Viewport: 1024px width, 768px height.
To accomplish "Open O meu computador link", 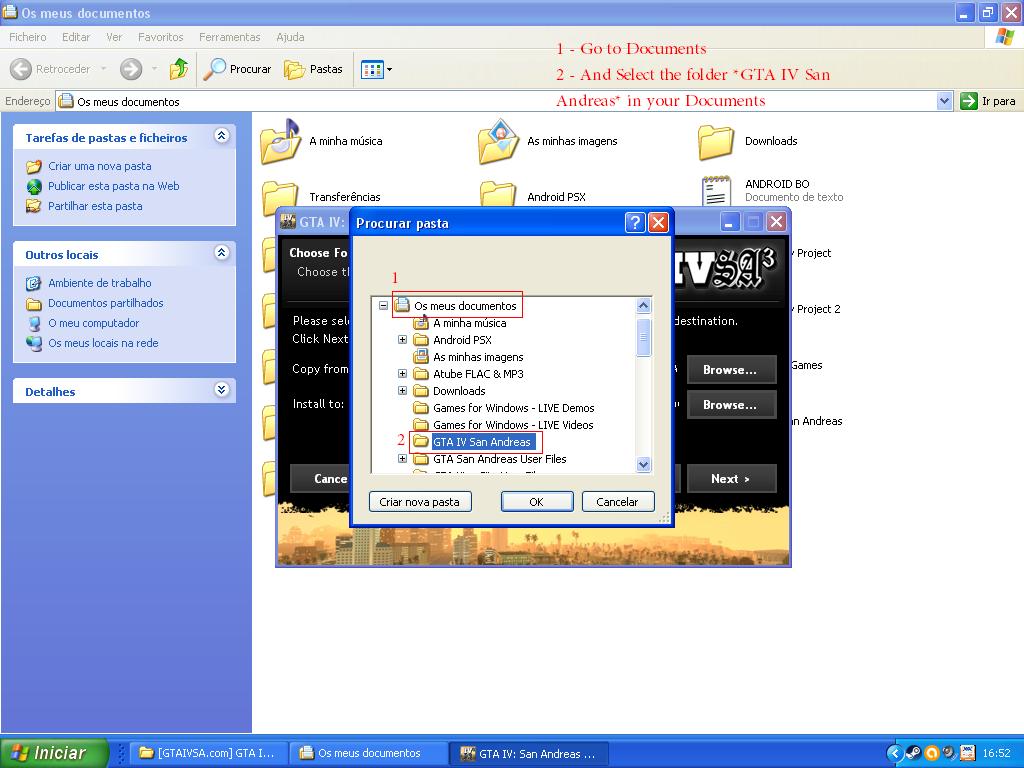I will click(93, 323).
